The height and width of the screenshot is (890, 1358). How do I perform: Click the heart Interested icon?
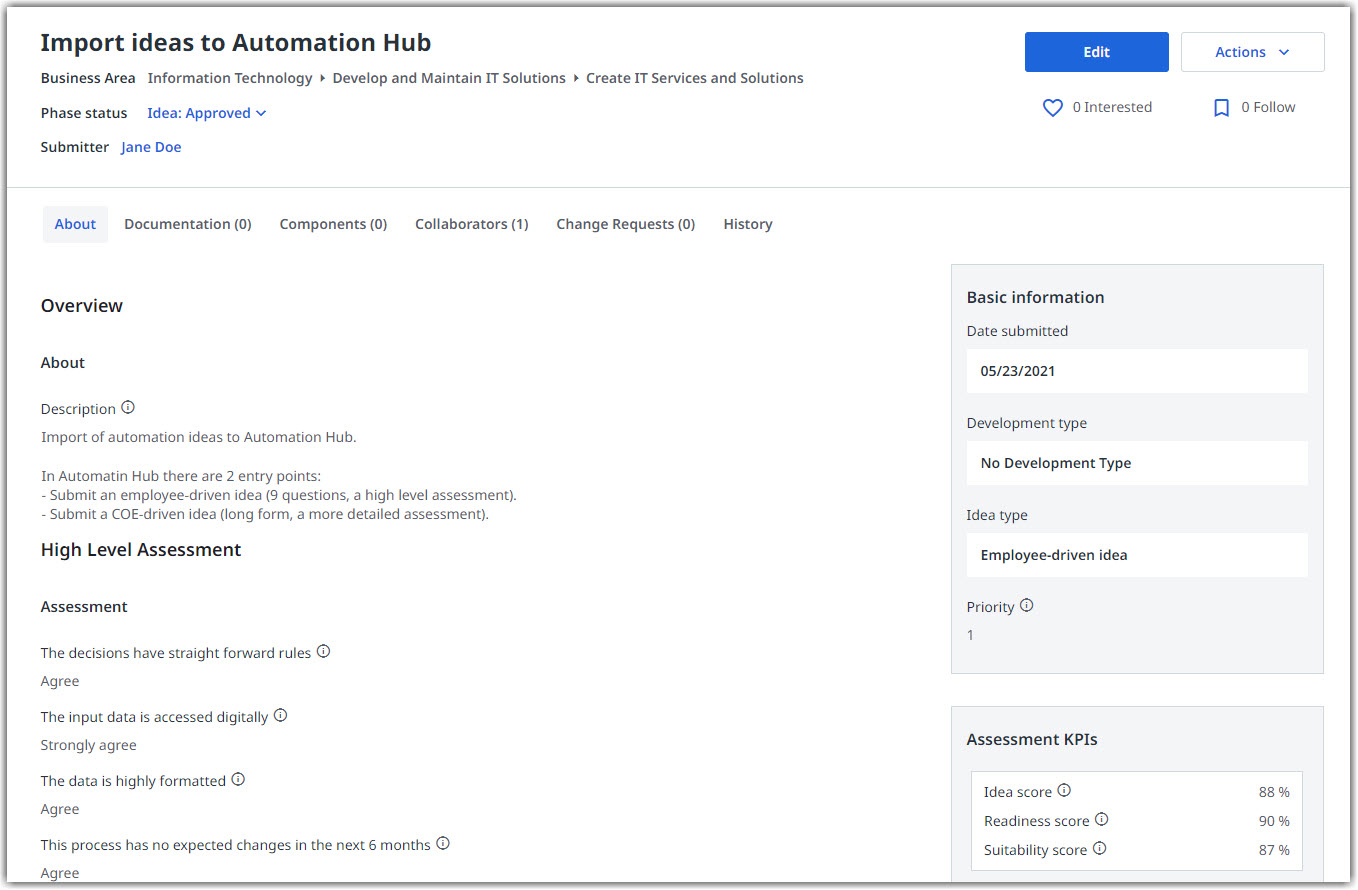(1052, 108)
